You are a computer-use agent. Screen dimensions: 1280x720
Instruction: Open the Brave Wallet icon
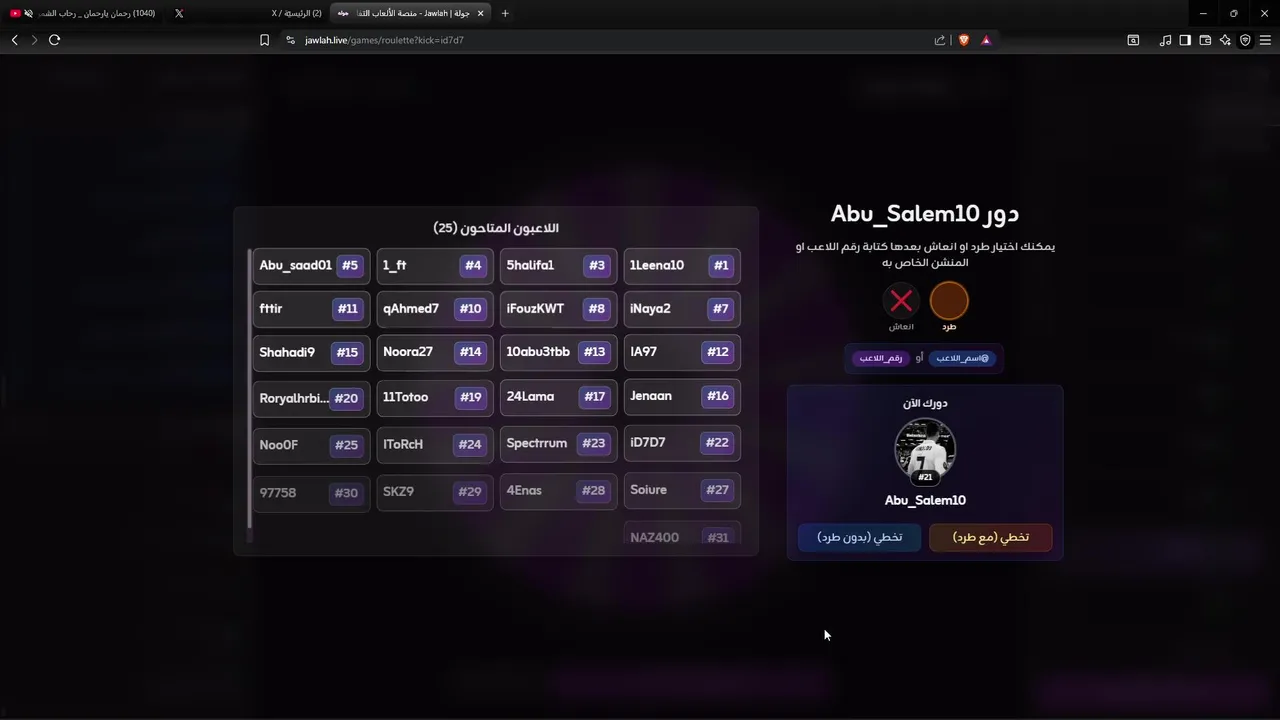point(1205,40)
